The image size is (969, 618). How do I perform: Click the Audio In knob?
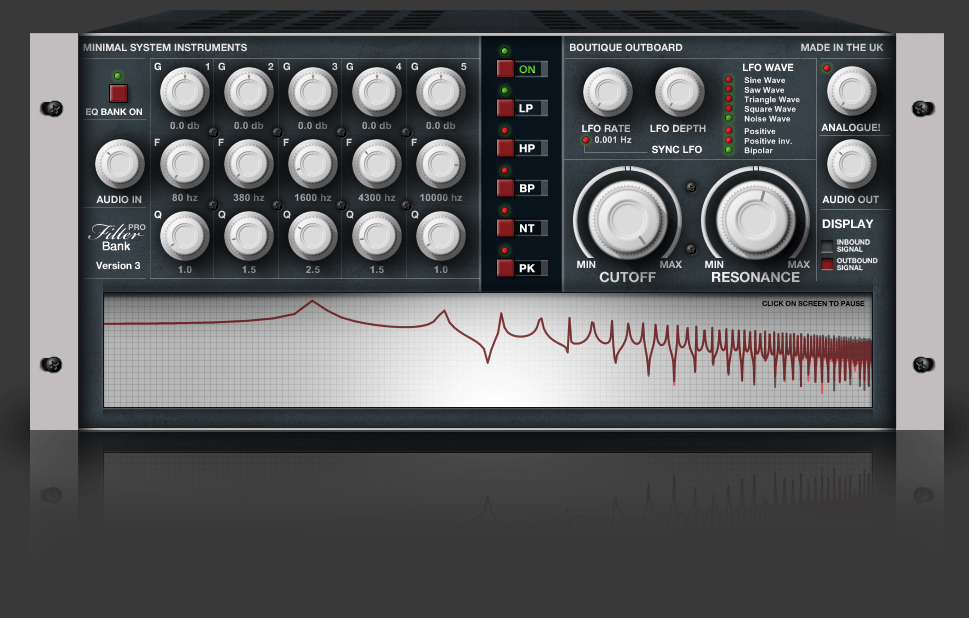point(119,162)
